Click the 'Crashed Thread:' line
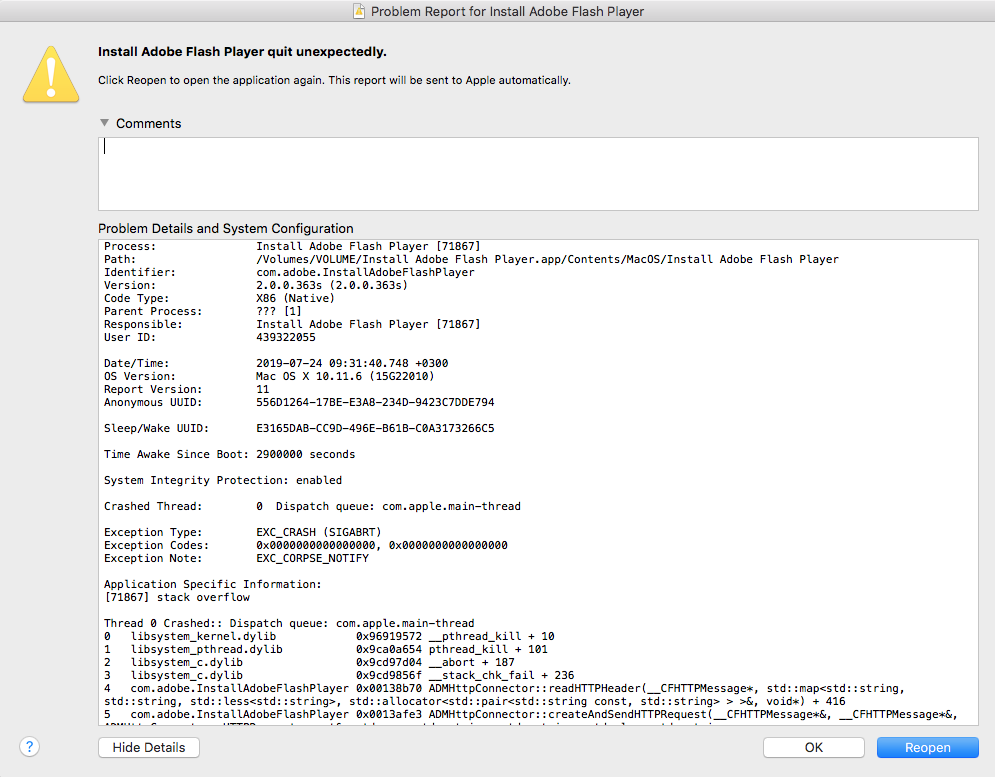Viewport: 995px width, 777px height. [312, 507]
